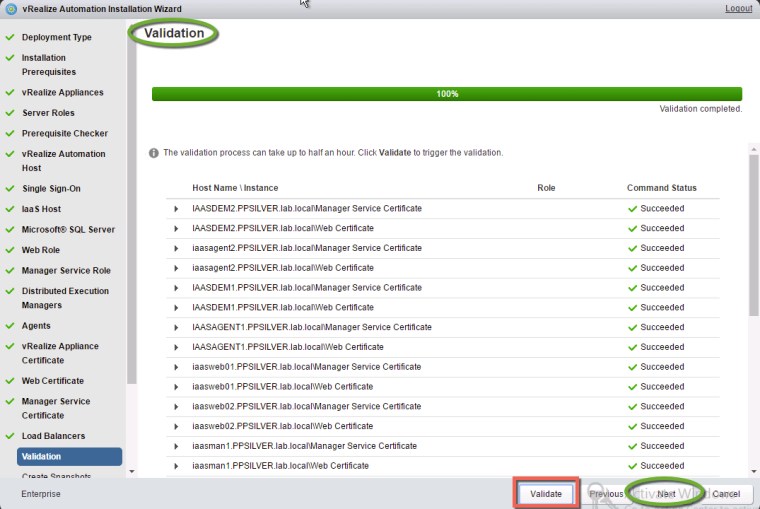Click the green check next to IaaS Host
This screenshot has height=509, width=760.
(10, 208)
